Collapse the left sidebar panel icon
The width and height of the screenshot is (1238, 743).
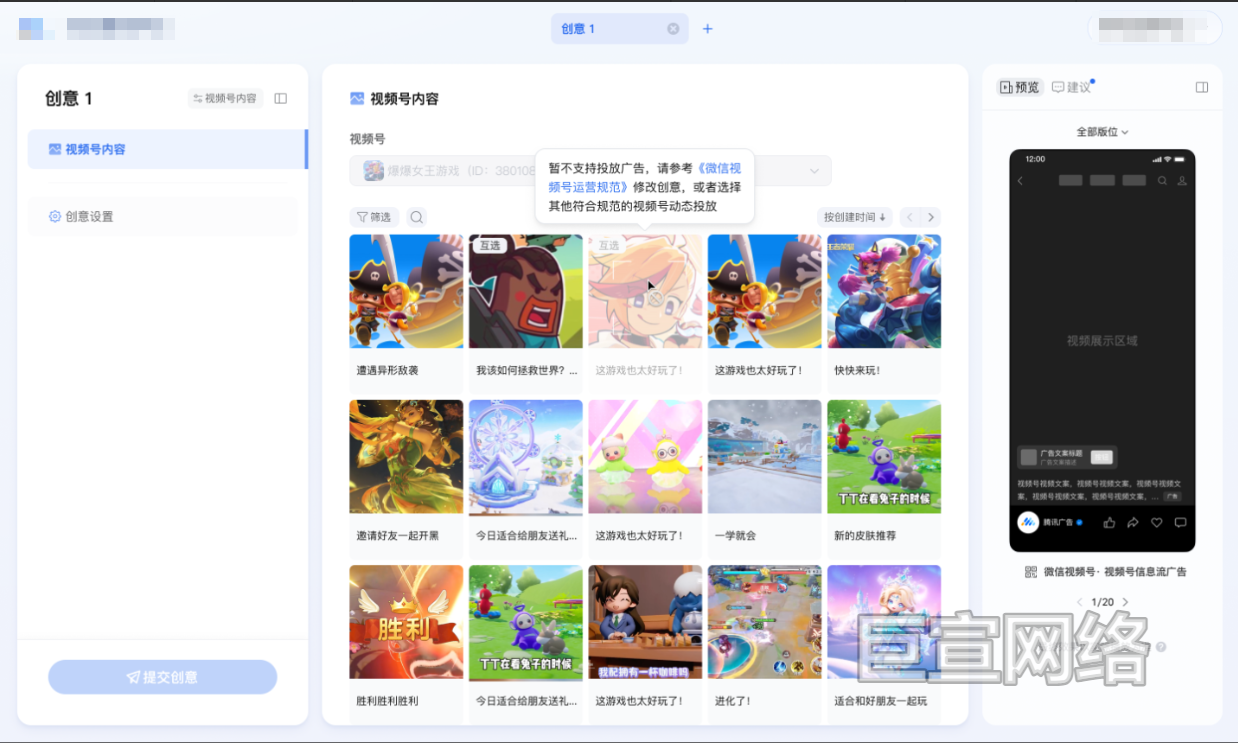[x=281, y=98]
